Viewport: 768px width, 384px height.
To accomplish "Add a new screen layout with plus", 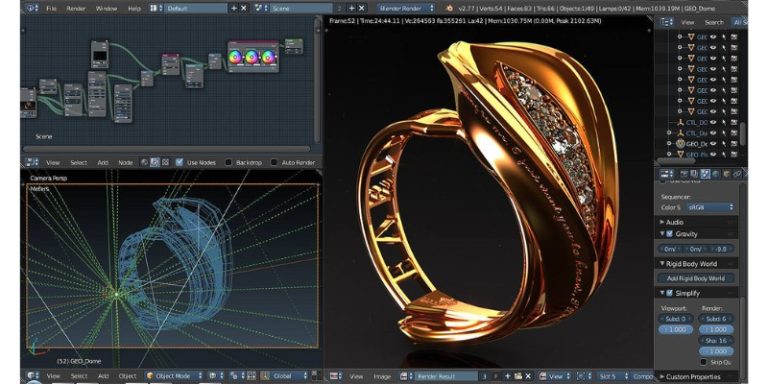I will tap(234, 8).
